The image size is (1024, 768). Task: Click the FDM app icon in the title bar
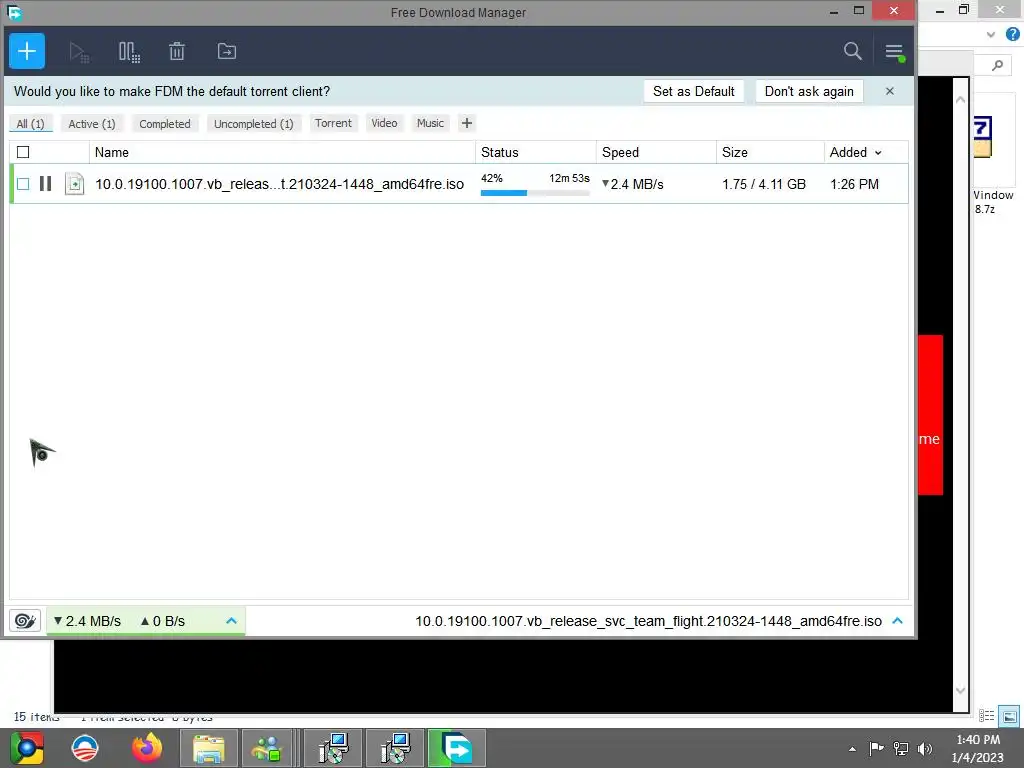[14, 12]
